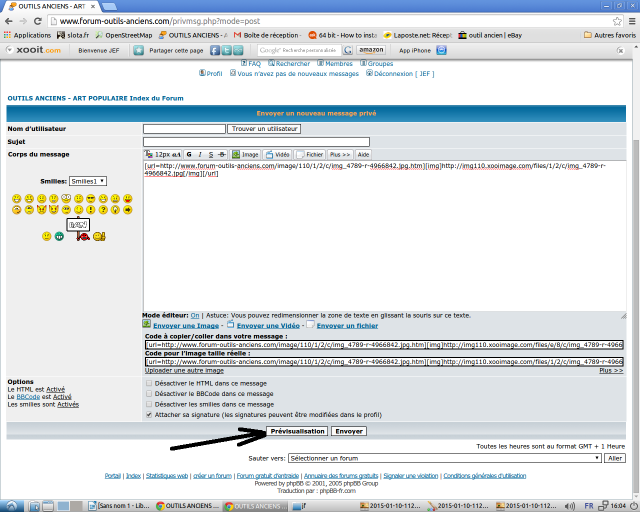The image size is (640, 512).
Task: Insert the thumbs-up smiley
Action: point(99,236)
